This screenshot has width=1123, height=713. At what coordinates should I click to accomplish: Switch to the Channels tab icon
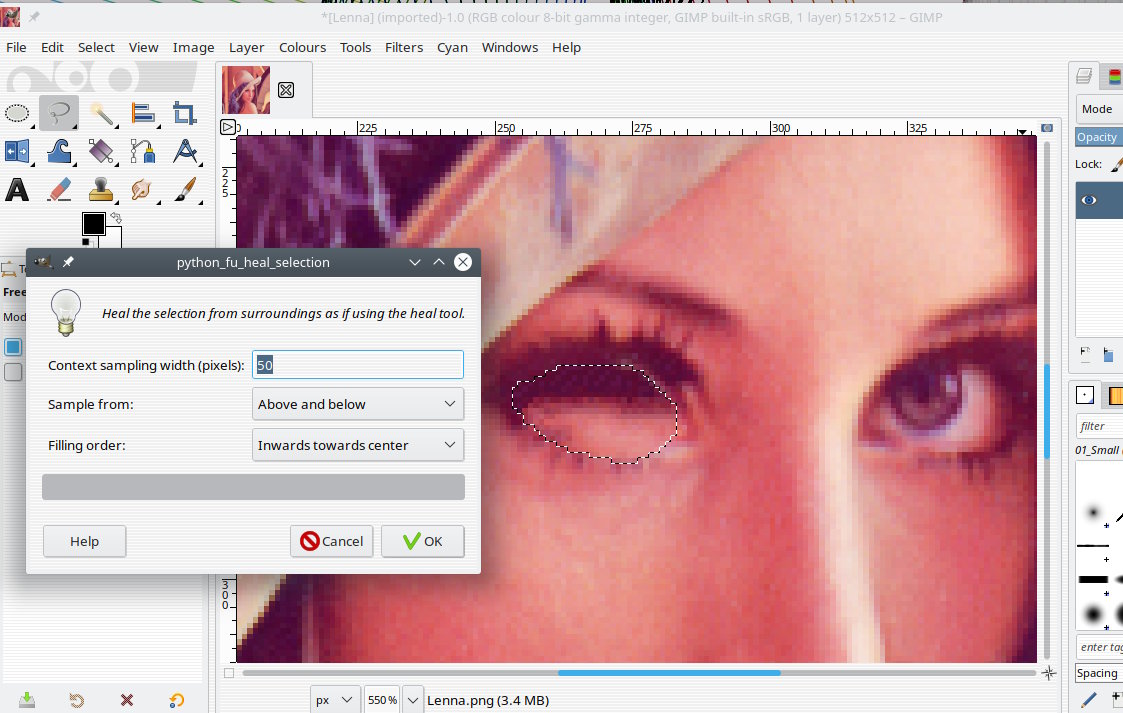point(1114,76)
